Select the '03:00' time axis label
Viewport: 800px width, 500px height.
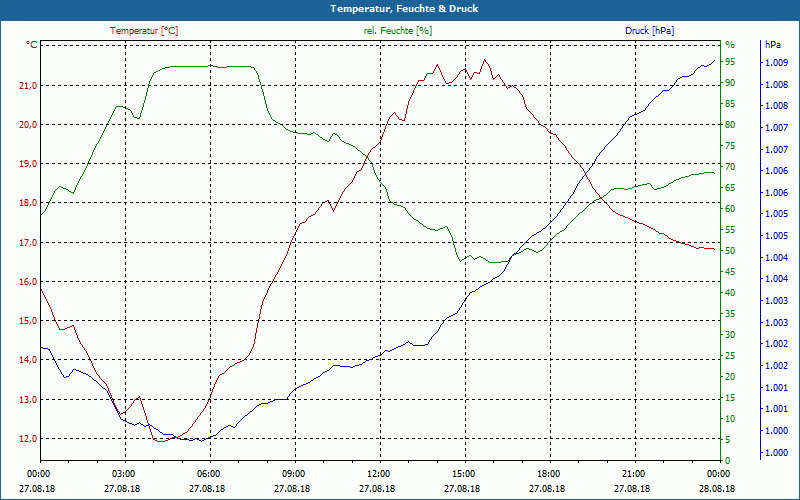pos(123,473)
